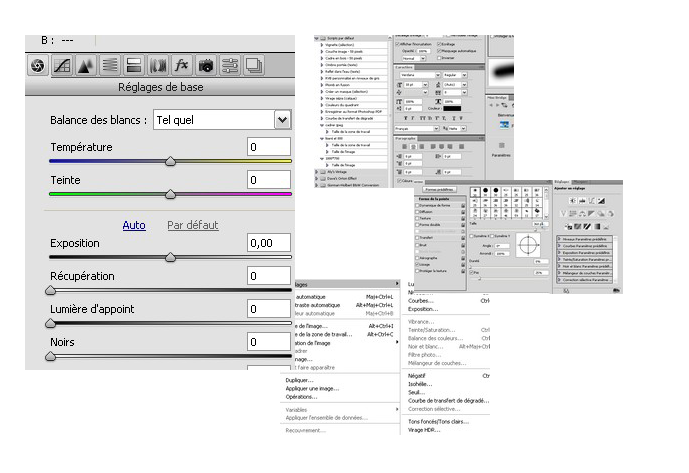Image resolution: width=689 pixels, height=473 pixels.
Task: Open the Camera Calibration camera icon
Action: [x=206, y=66]
